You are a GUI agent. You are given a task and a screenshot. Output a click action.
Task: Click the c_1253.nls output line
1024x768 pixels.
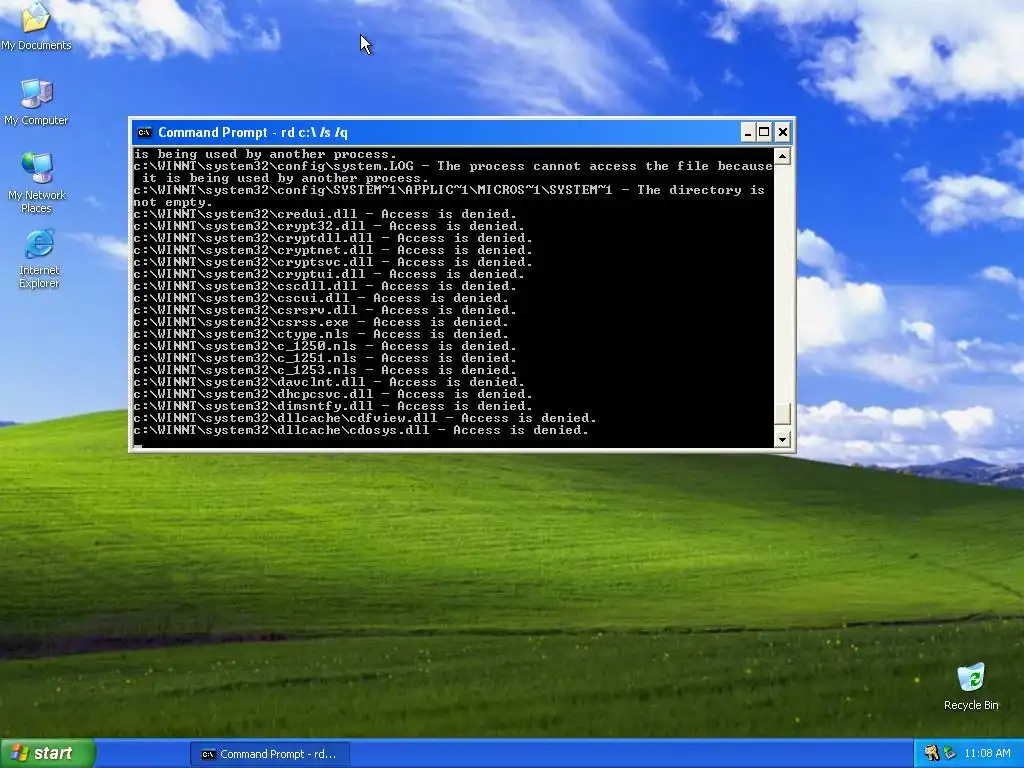click(x=325, y=370)
